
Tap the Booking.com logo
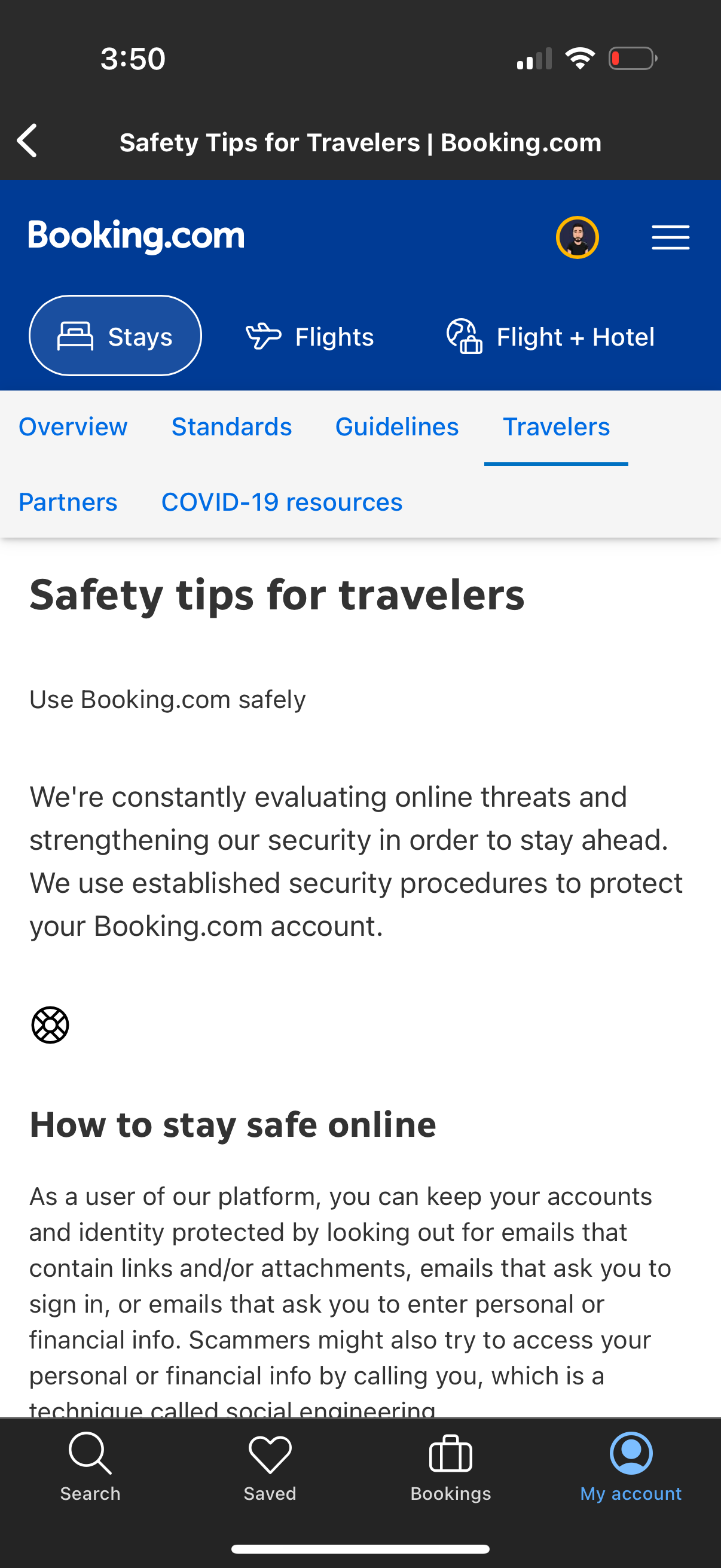coord(135,236)
